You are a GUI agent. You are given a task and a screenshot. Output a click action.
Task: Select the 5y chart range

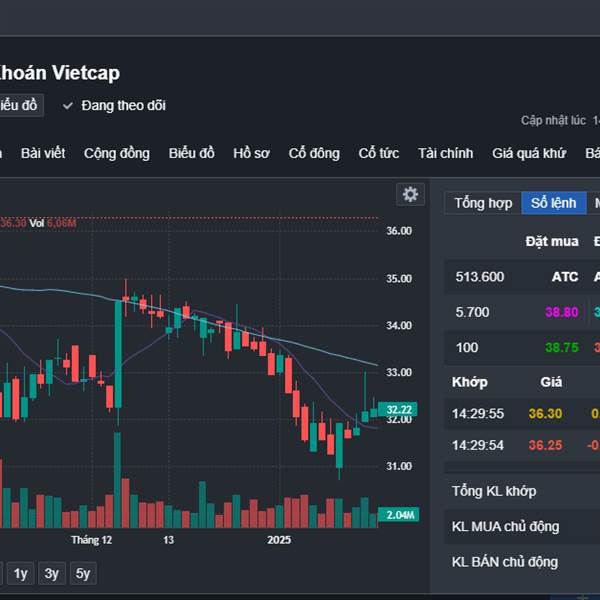[x=83, y=573]
